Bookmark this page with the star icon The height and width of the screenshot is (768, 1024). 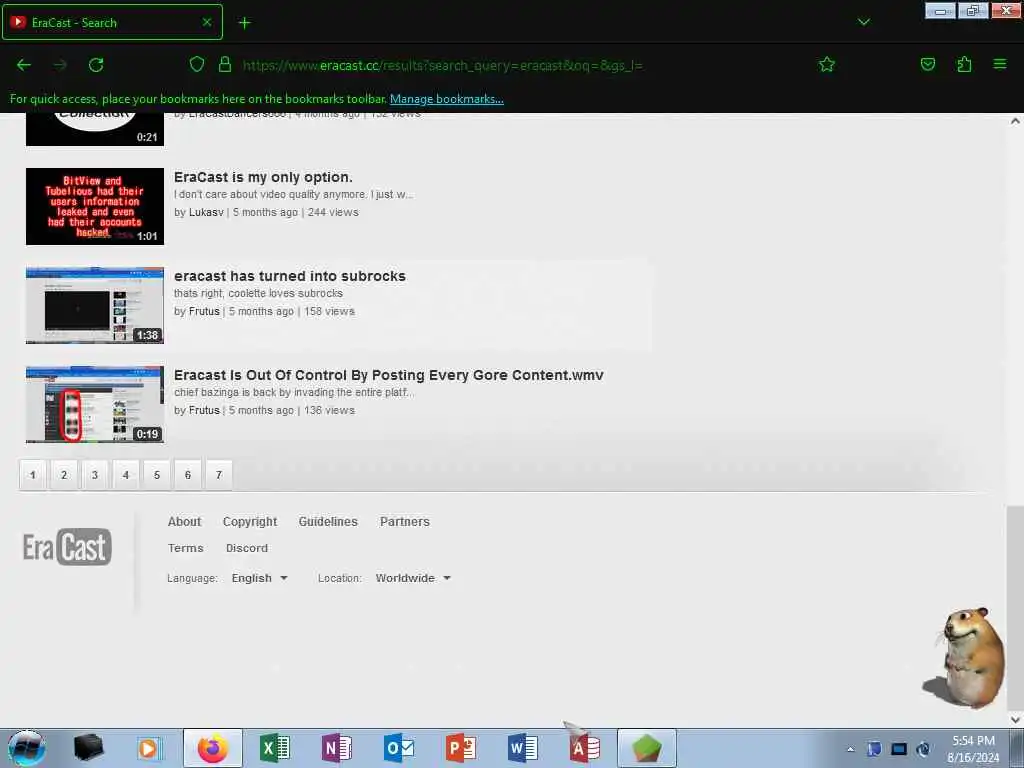coord(827,64)
